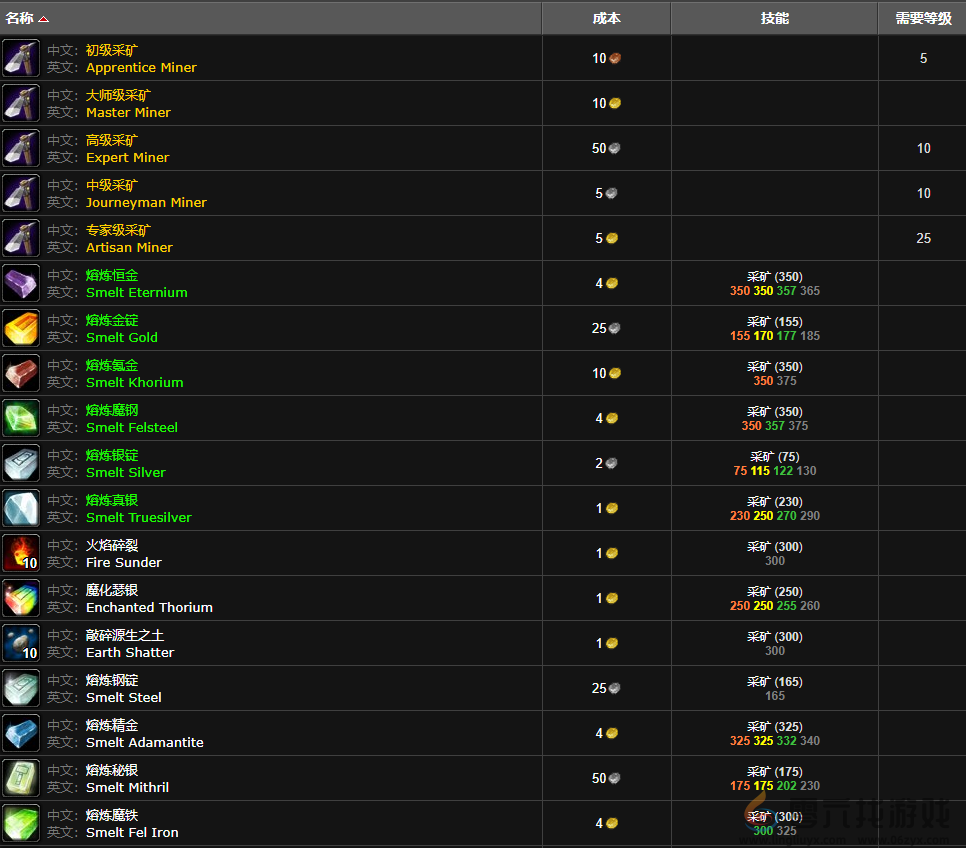Sort table by 名称 column header
Image resolution: width=966 pixels, height=848 pixels.
point(21,18)
